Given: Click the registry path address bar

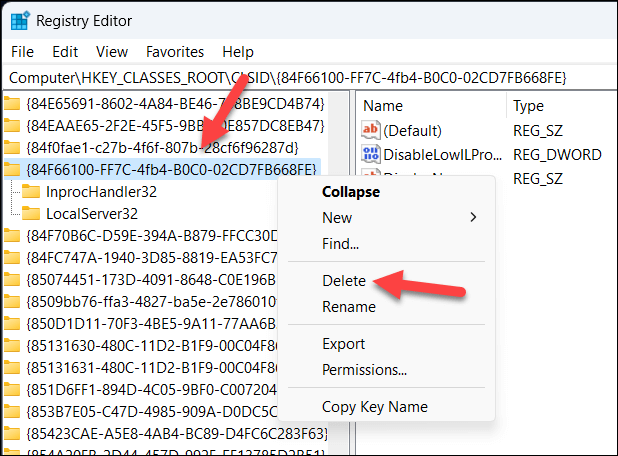Looking at the screenshot, I should pos(300,77).
